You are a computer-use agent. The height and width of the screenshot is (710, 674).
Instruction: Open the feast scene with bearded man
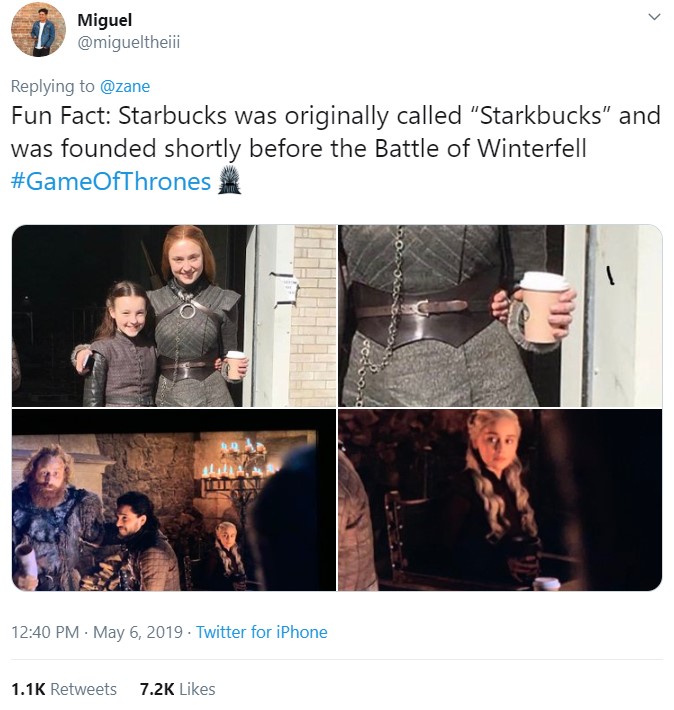174,500
